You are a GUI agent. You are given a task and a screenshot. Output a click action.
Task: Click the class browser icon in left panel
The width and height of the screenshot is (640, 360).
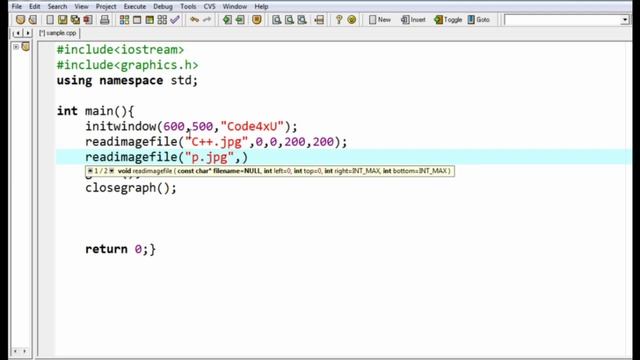point(26,47)
